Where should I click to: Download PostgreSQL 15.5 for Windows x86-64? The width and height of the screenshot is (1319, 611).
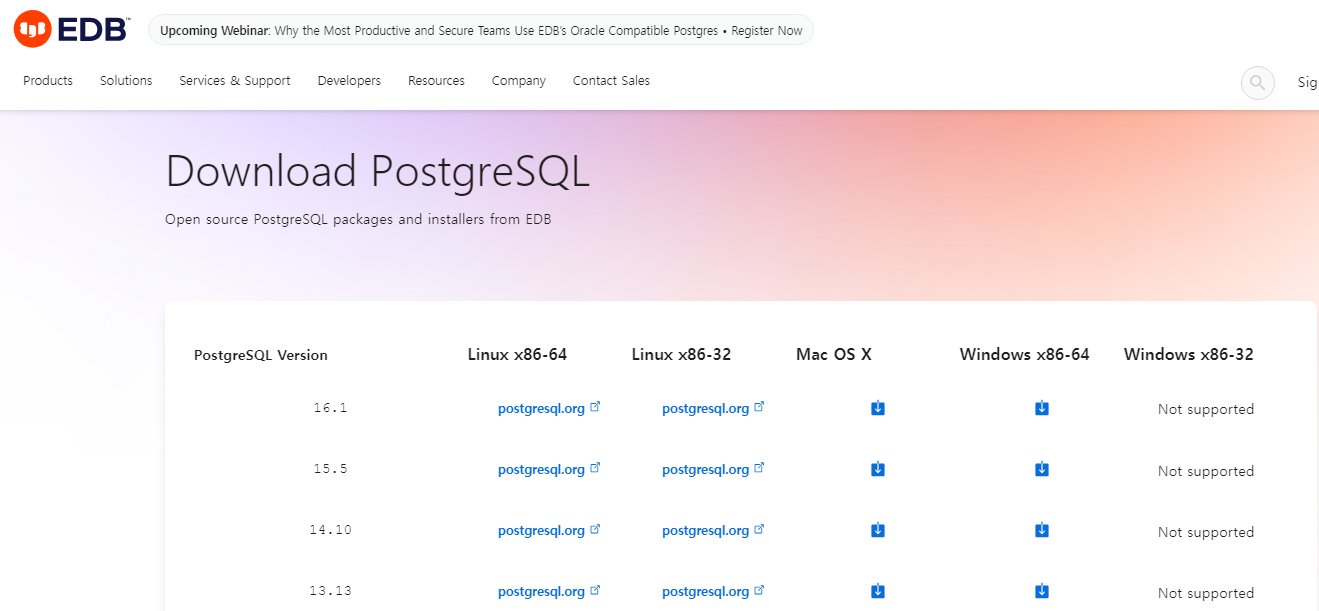tap(1042, 469)
